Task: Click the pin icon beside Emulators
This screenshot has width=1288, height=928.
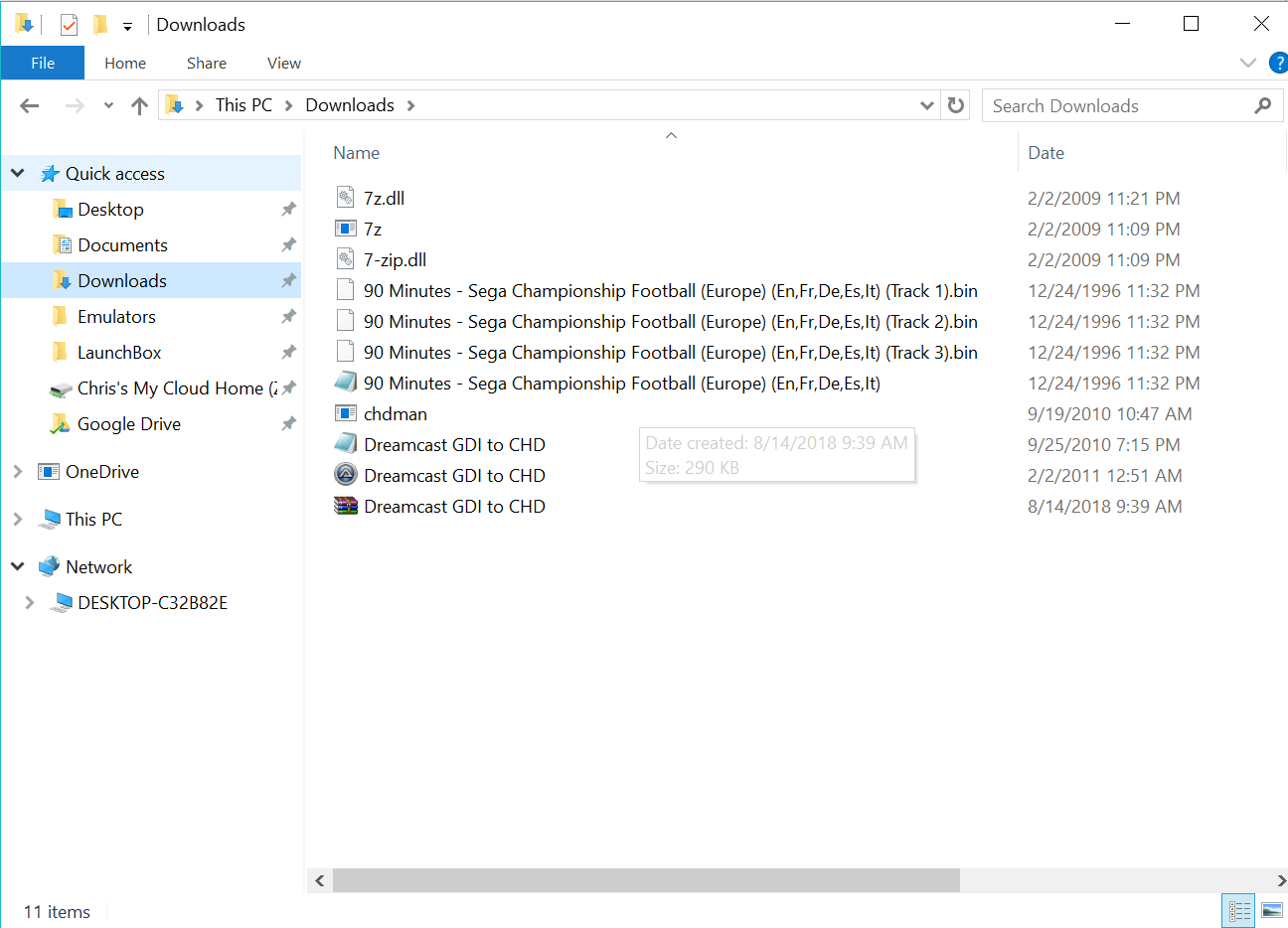Action: click(x=288, y=317)
